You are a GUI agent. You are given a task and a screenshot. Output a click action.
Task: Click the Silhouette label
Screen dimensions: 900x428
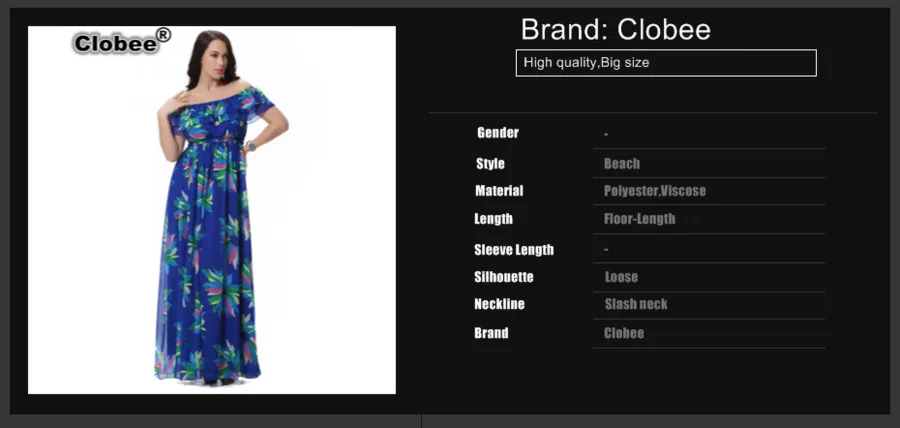point(503,277)
